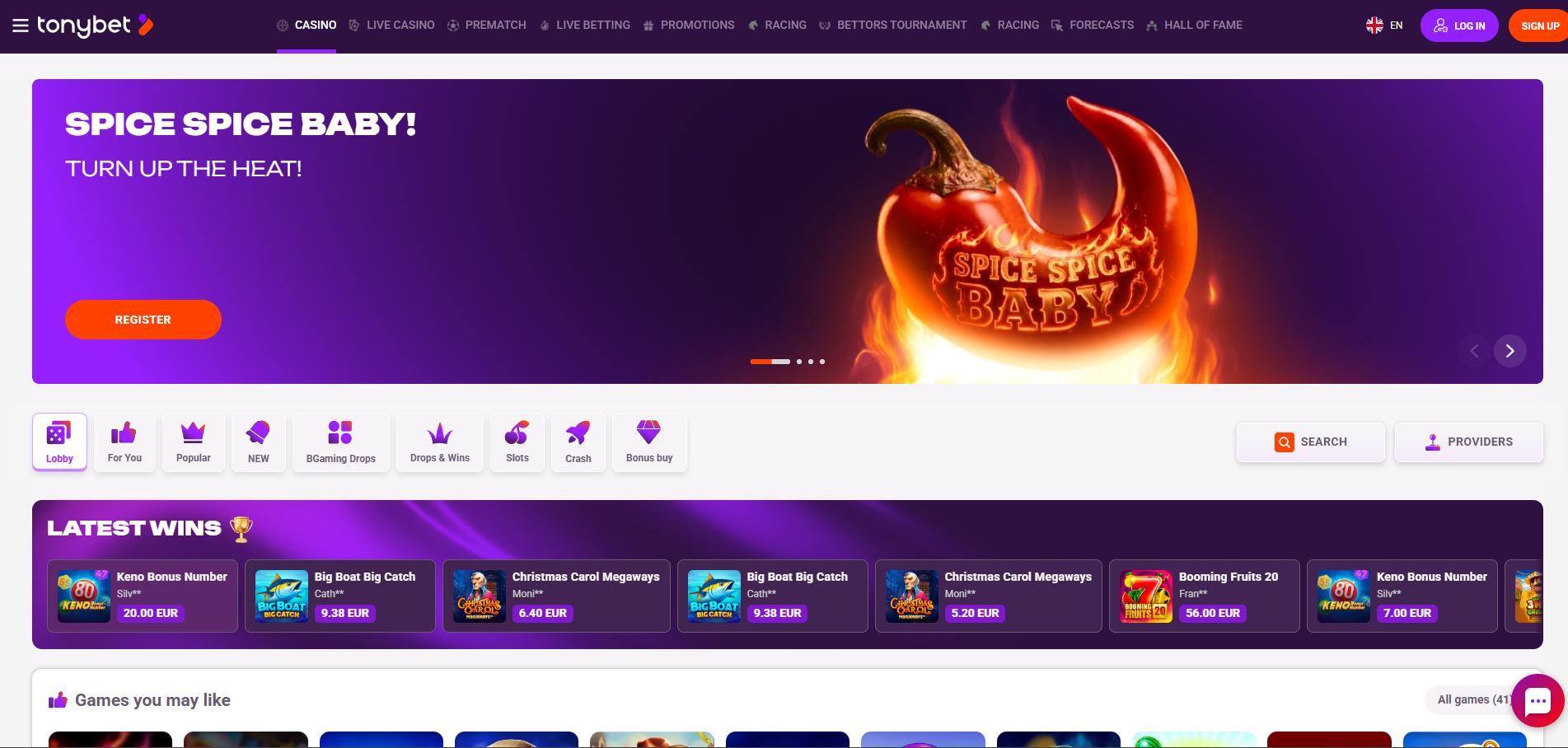Open the Popular games category
The height and width of the screenshot is (748, 1568).
pos(194,442)
